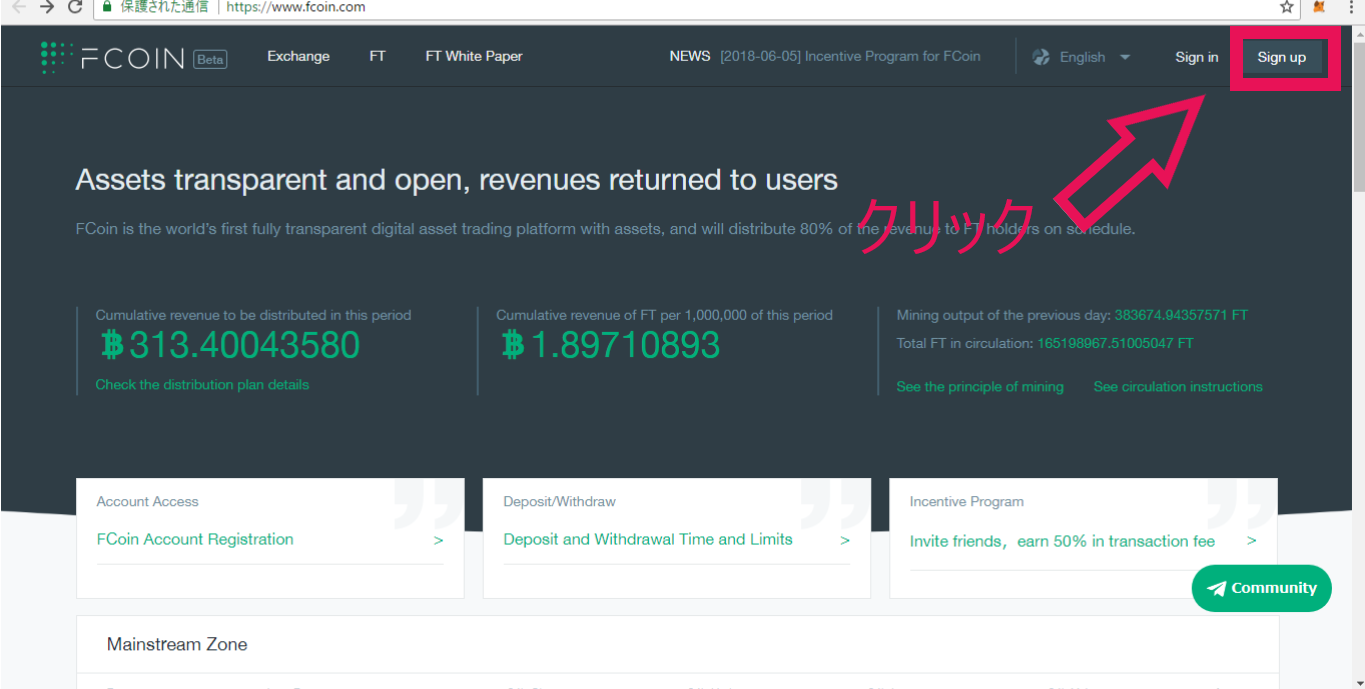Image resolution: width=1365 pixels, height=689 pixels.
Task: Click the FCoin logo in header
Action: pyautogui.click(x=112, y=57)
